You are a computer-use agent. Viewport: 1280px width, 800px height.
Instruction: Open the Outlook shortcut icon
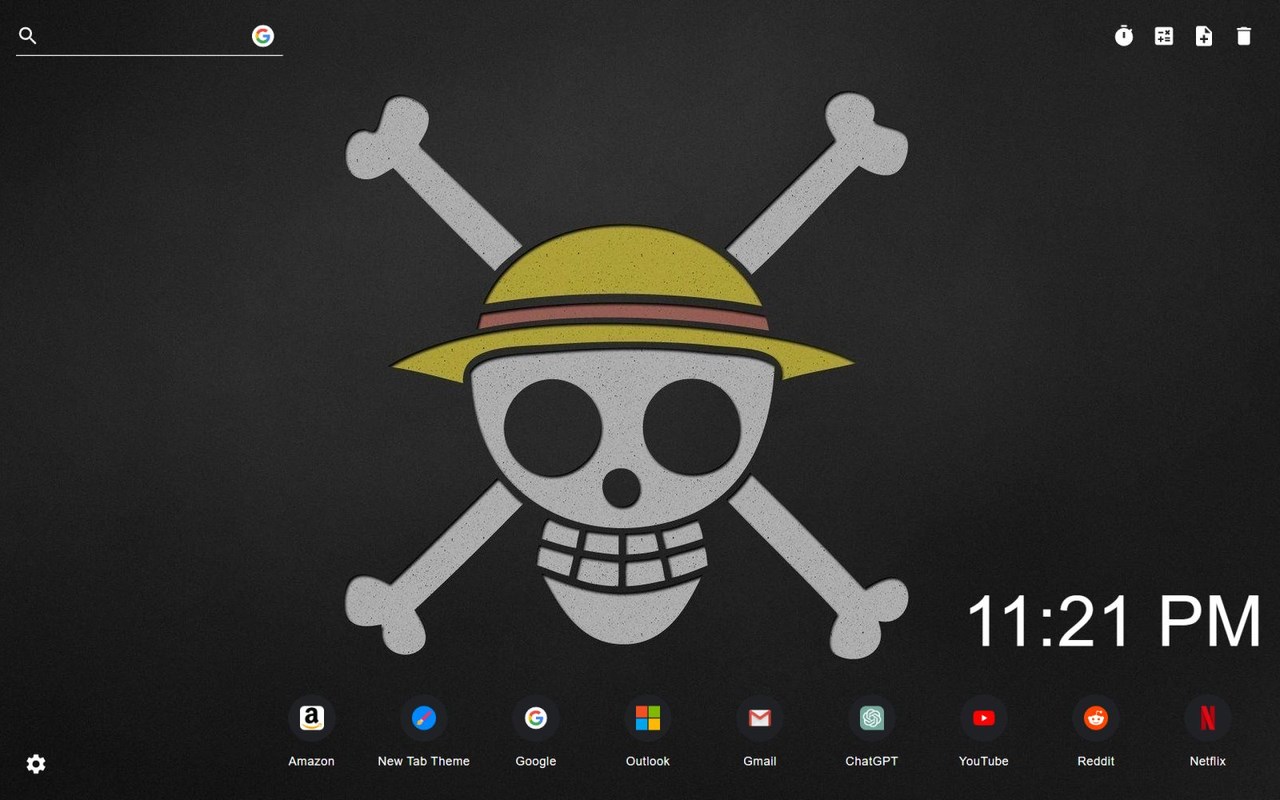point(648,718)
